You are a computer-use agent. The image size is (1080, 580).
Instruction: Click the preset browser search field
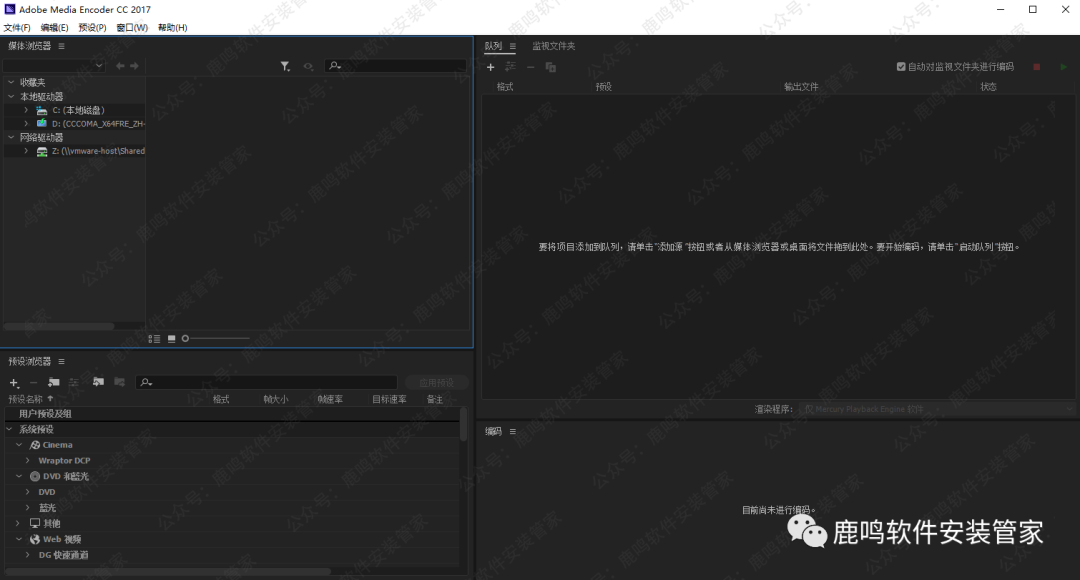268,382
